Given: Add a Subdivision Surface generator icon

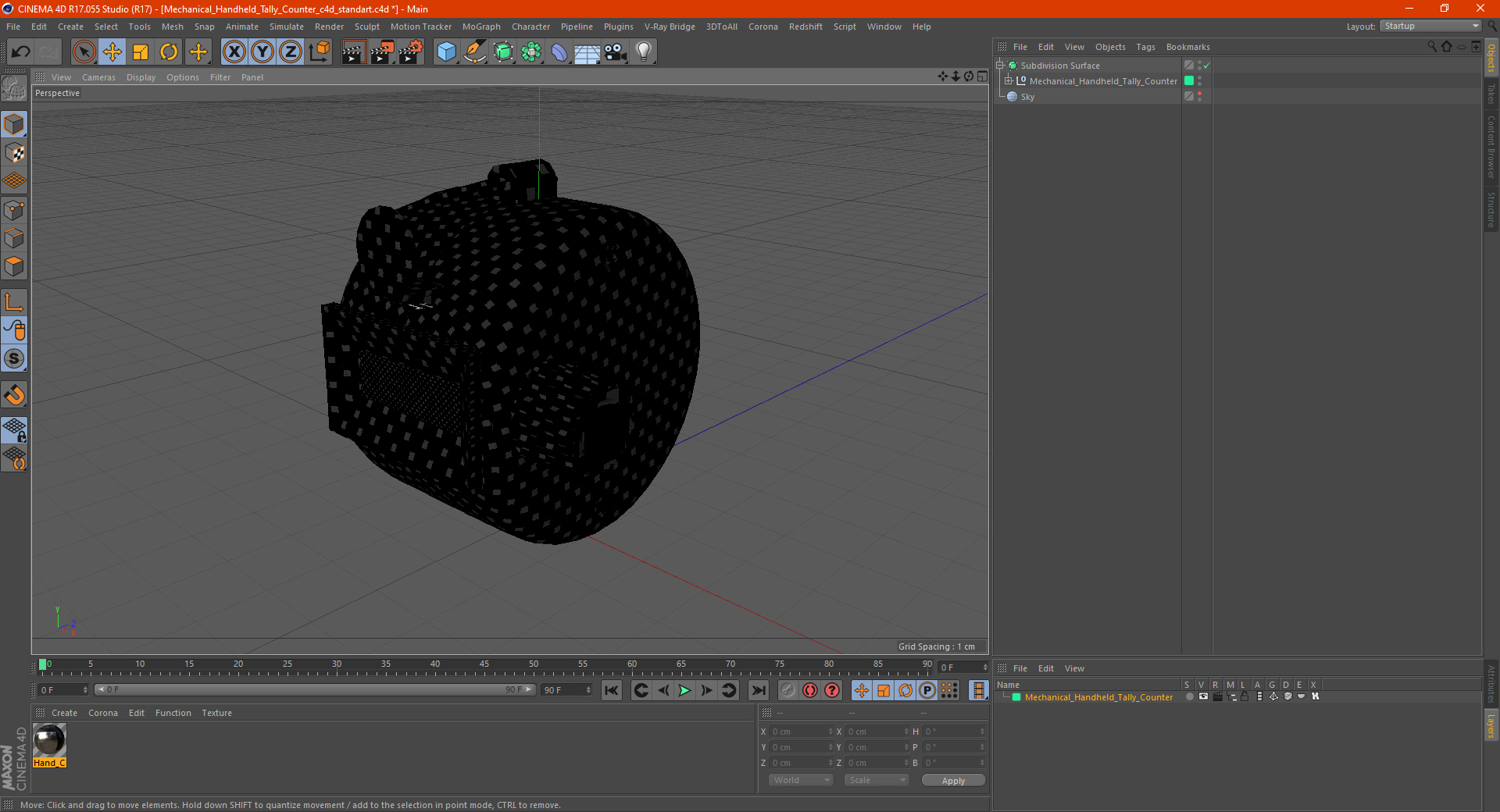Looking at the screenshot, I should tap(503, 52).
